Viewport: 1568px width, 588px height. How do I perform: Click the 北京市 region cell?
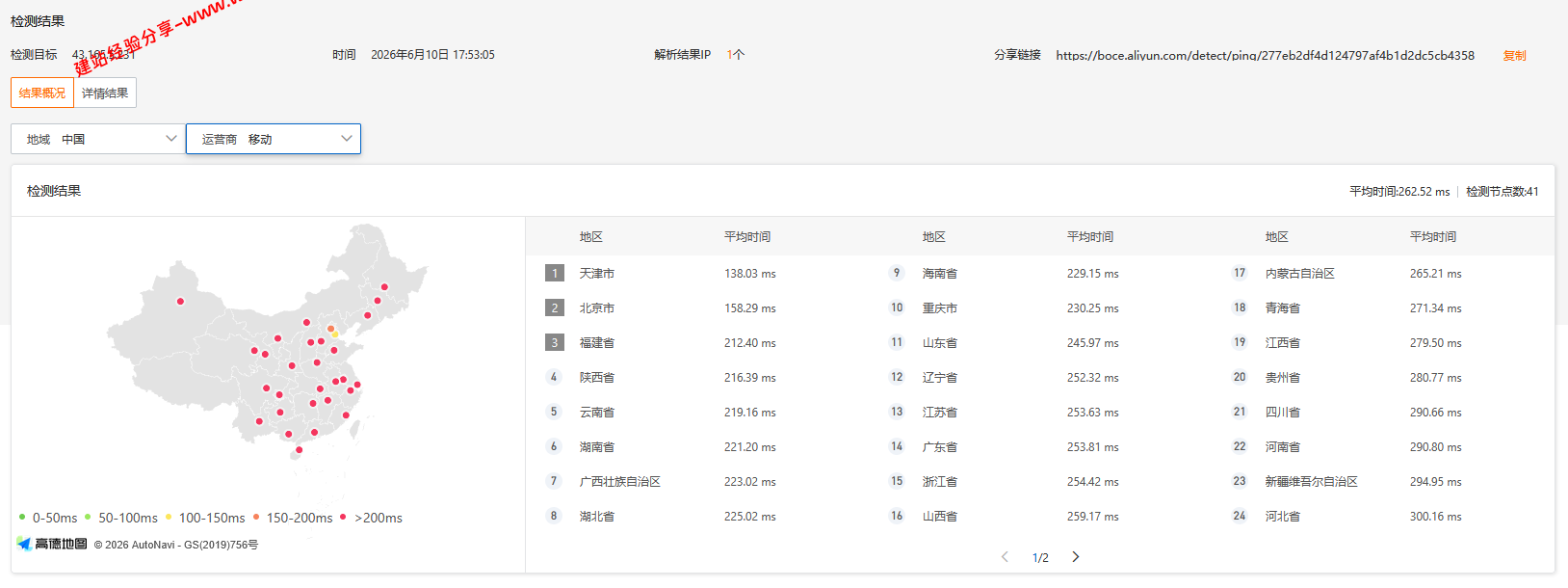pos(597,308)
